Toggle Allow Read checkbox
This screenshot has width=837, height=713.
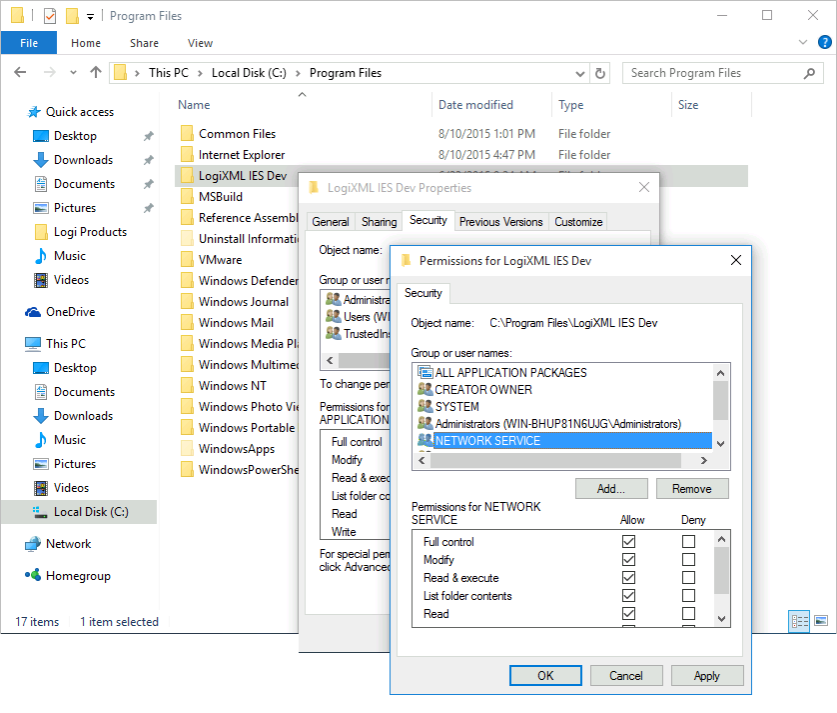coord(628,613)
